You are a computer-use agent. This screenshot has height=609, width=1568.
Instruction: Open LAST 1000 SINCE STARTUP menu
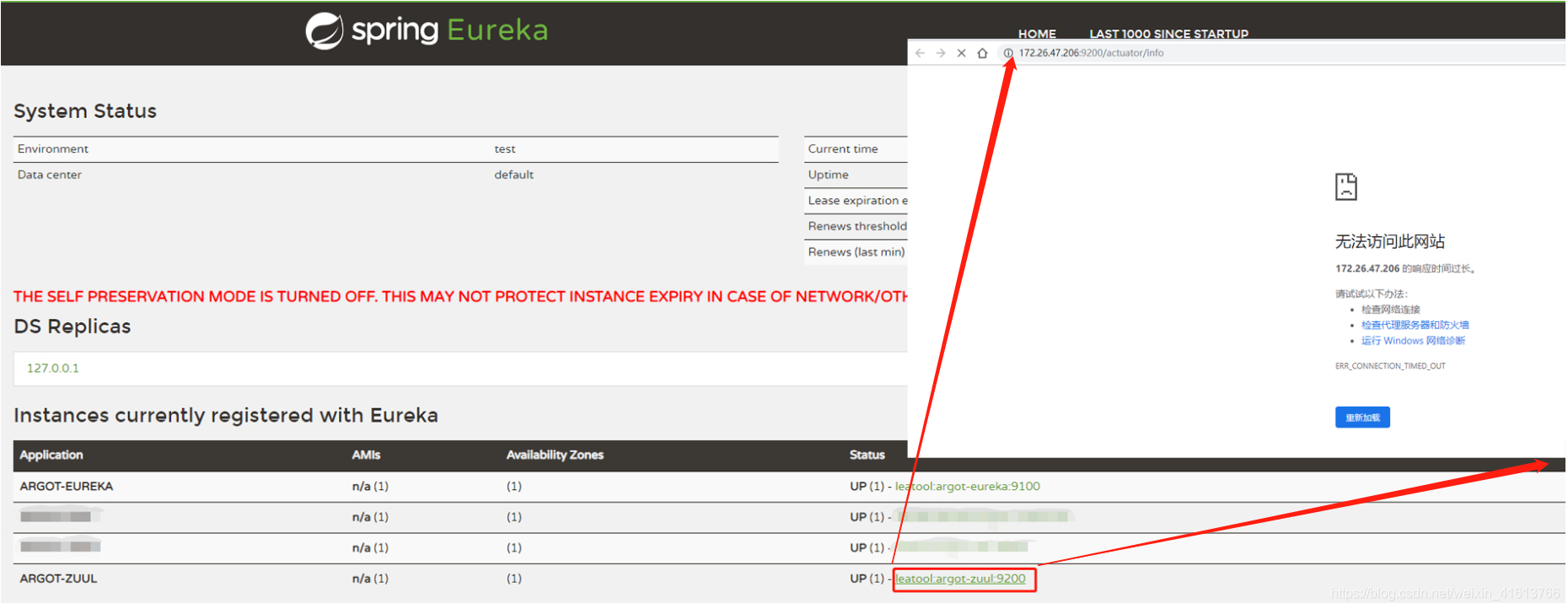click(1168, 34)
